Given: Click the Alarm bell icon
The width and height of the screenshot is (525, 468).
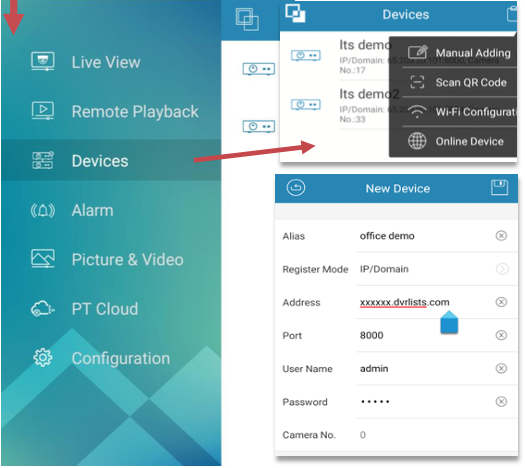Looking at the screenshot, I should (43, 211).
